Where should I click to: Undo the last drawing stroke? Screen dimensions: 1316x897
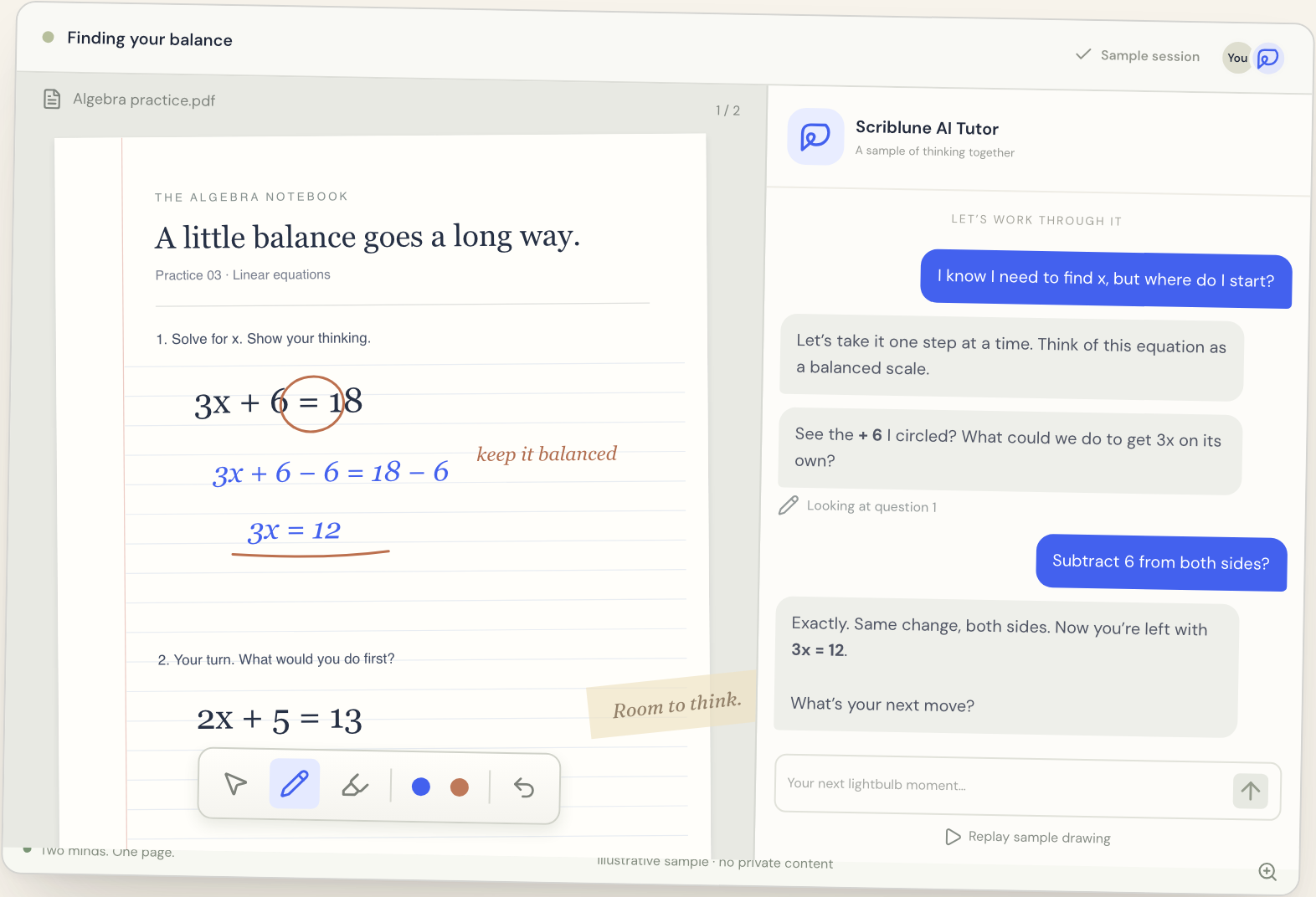[524, 787]
